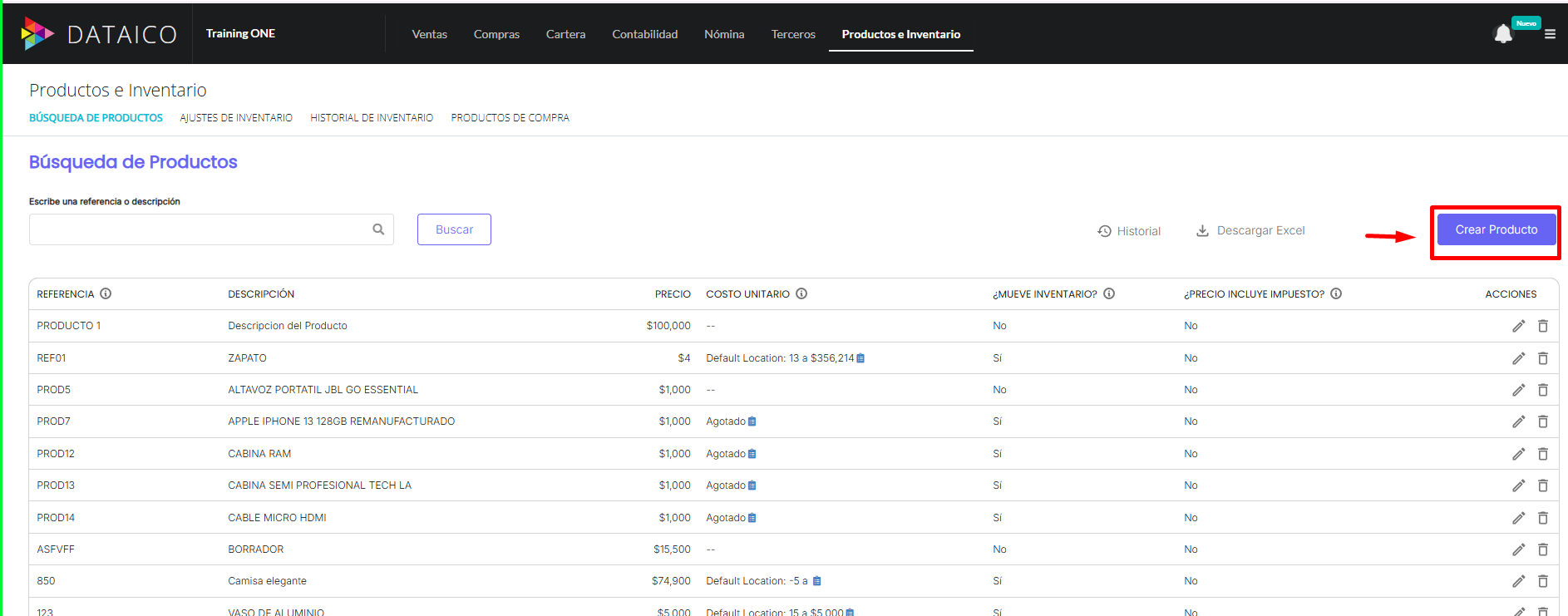Click info icon beside COSTO UNITARIO header
Viewport: 1568px width, 616px height.
click(801, 293)
